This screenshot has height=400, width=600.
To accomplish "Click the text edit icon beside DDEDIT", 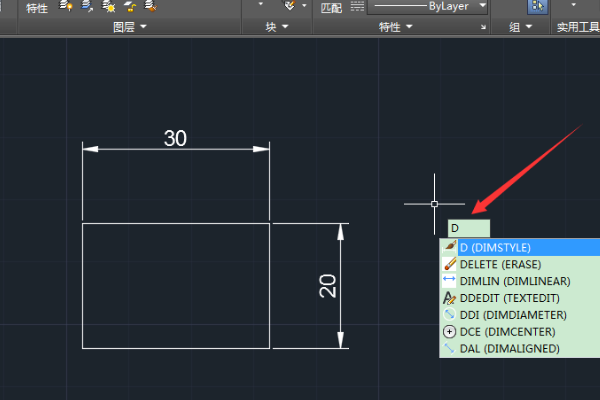I will pyautogui.click(x=449, y=298).
